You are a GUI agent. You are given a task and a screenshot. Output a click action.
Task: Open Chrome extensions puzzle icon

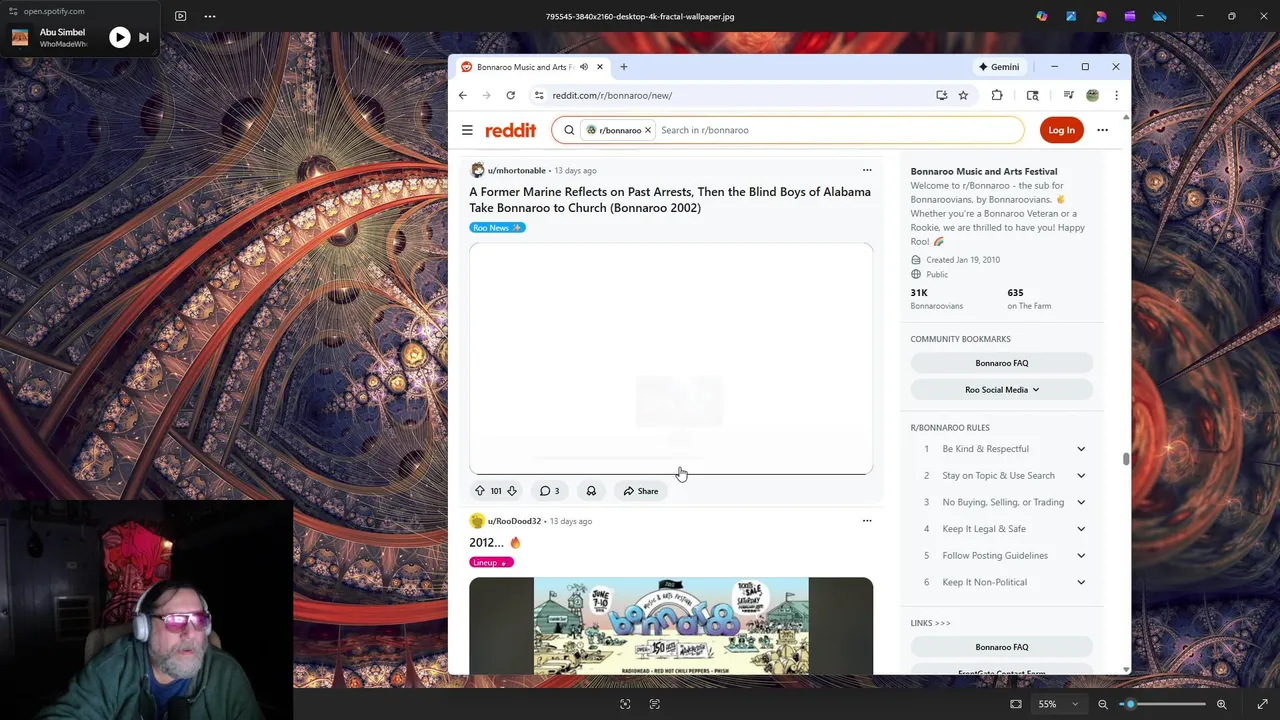click(997, 95)
